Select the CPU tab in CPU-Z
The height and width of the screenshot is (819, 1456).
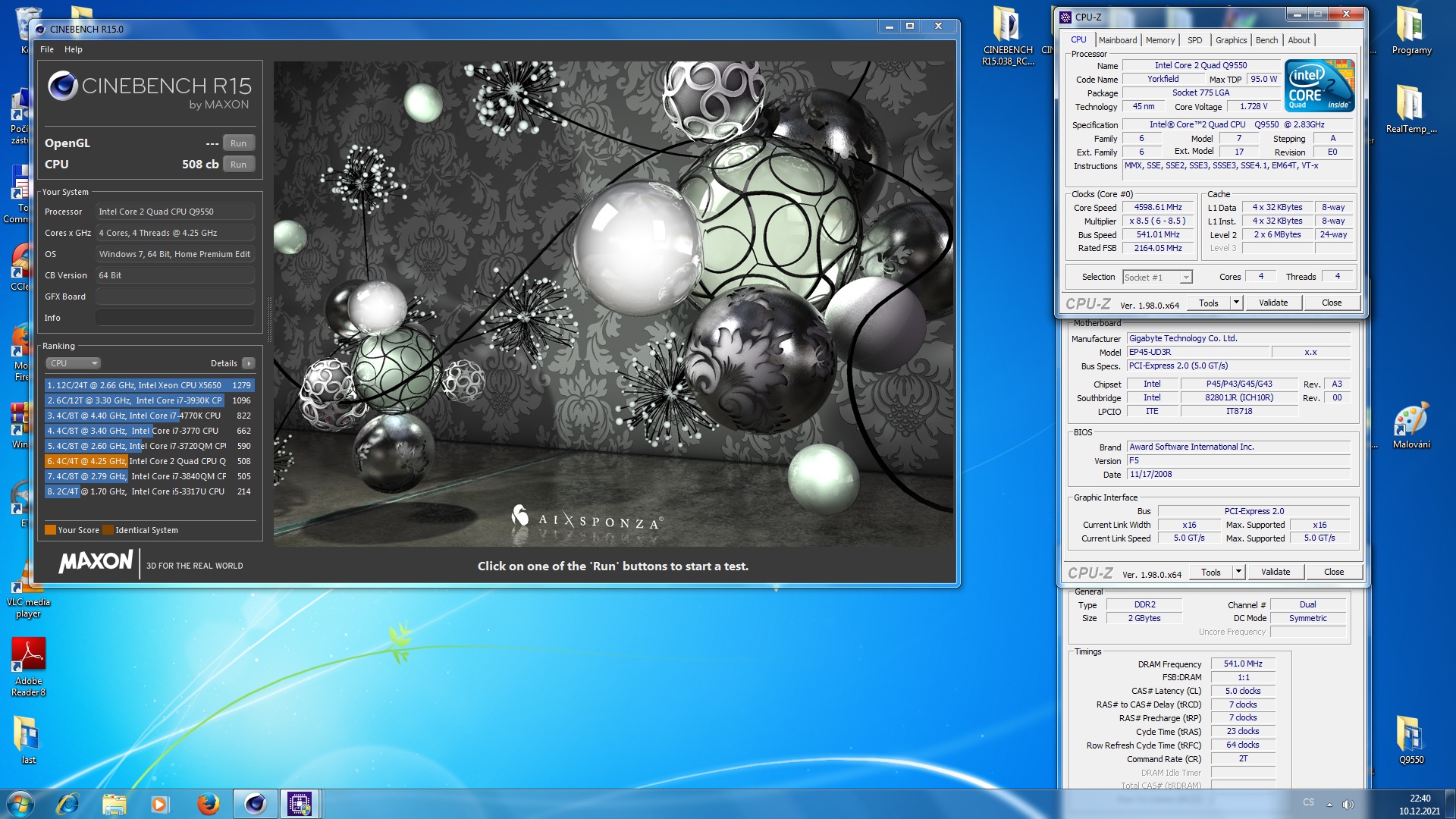(x=1078, y=39)
